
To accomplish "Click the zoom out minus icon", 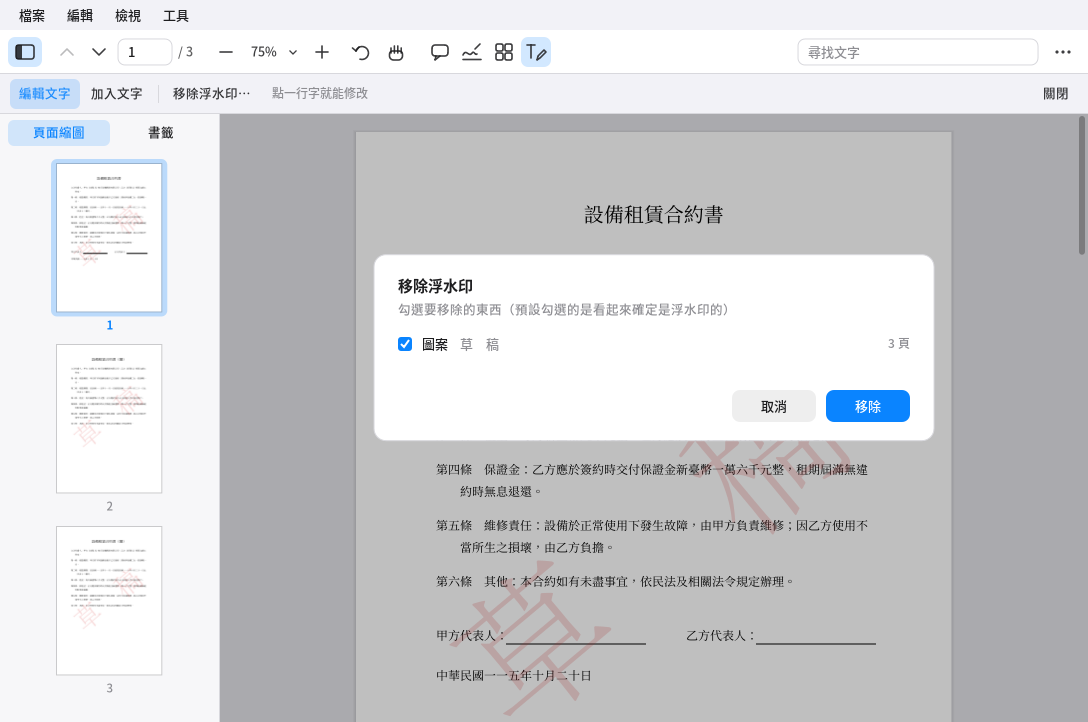I will pos(226,52).
